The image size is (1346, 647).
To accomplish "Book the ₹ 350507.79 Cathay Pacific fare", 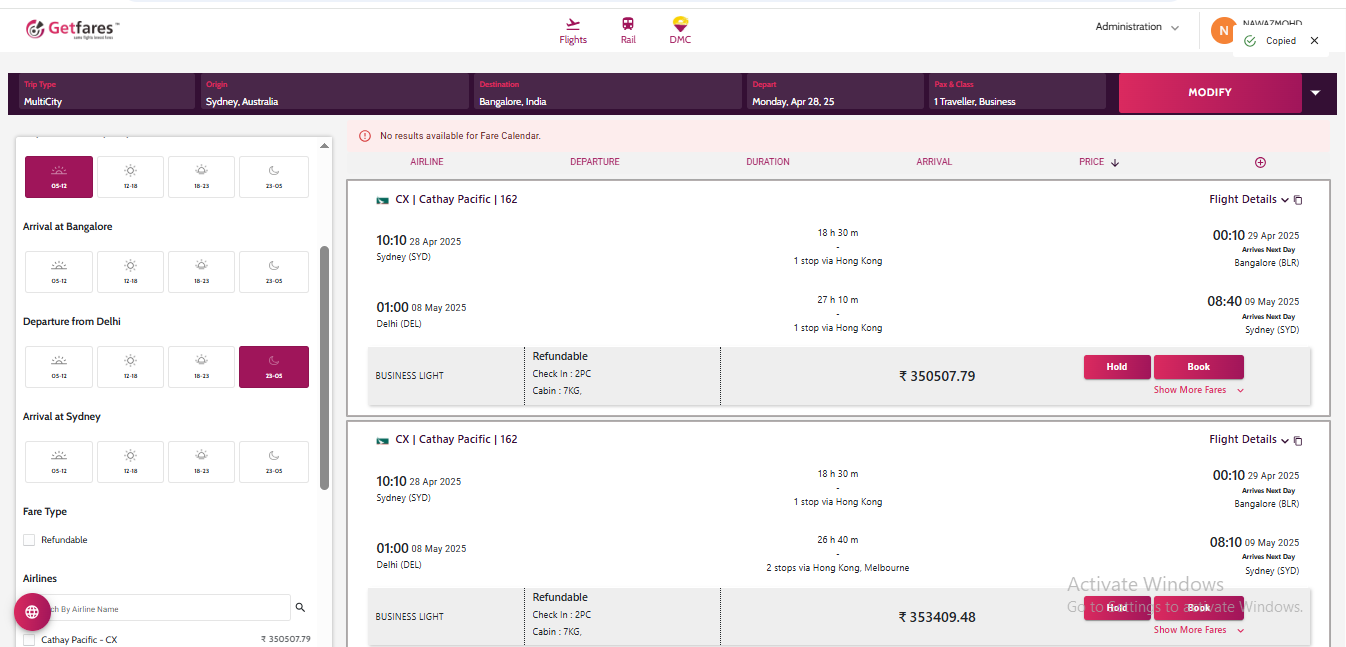I will pyautogui.click(x=1198, y=367).
